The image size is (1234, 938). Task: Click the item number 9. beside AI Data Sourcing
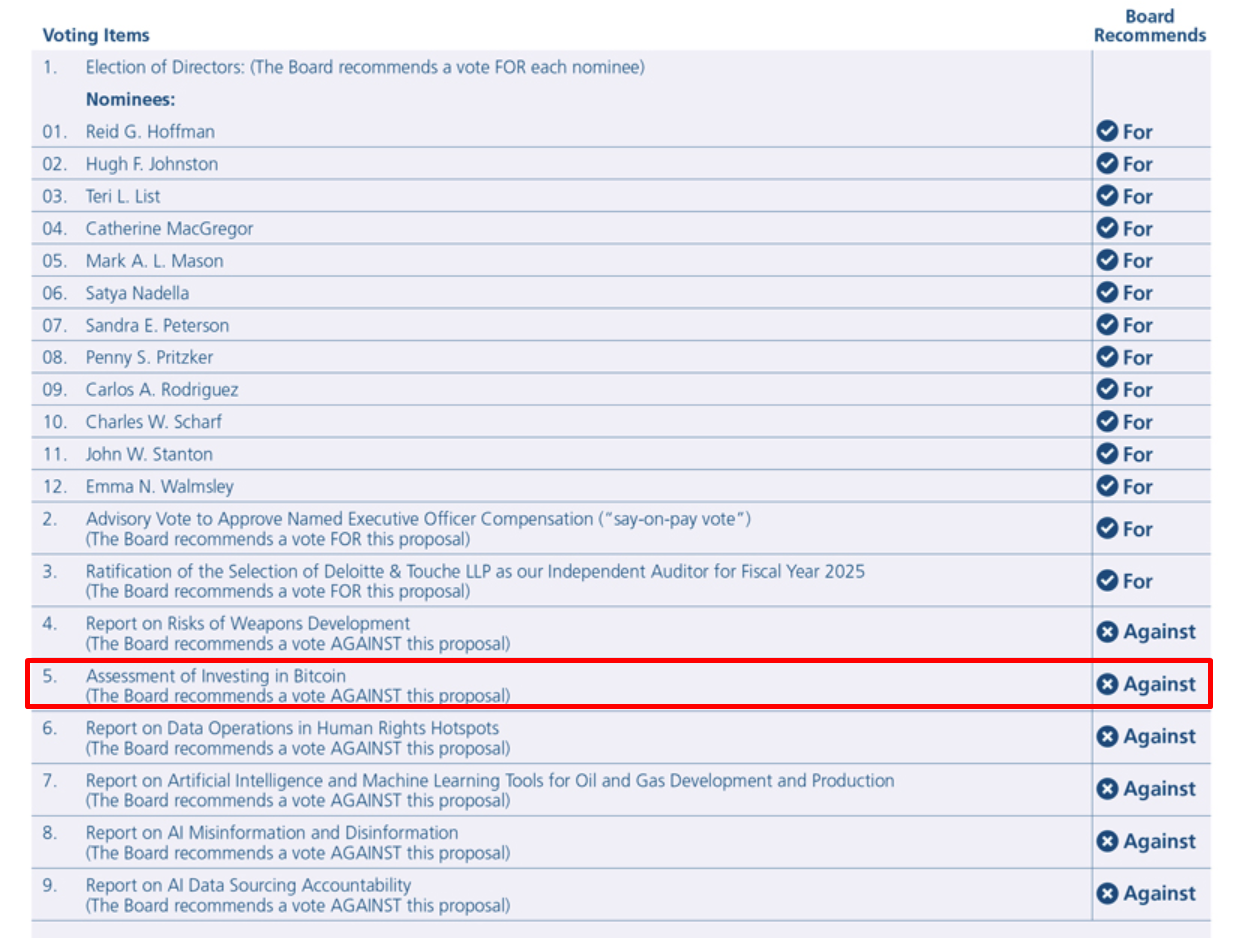[x=50, y=885]
